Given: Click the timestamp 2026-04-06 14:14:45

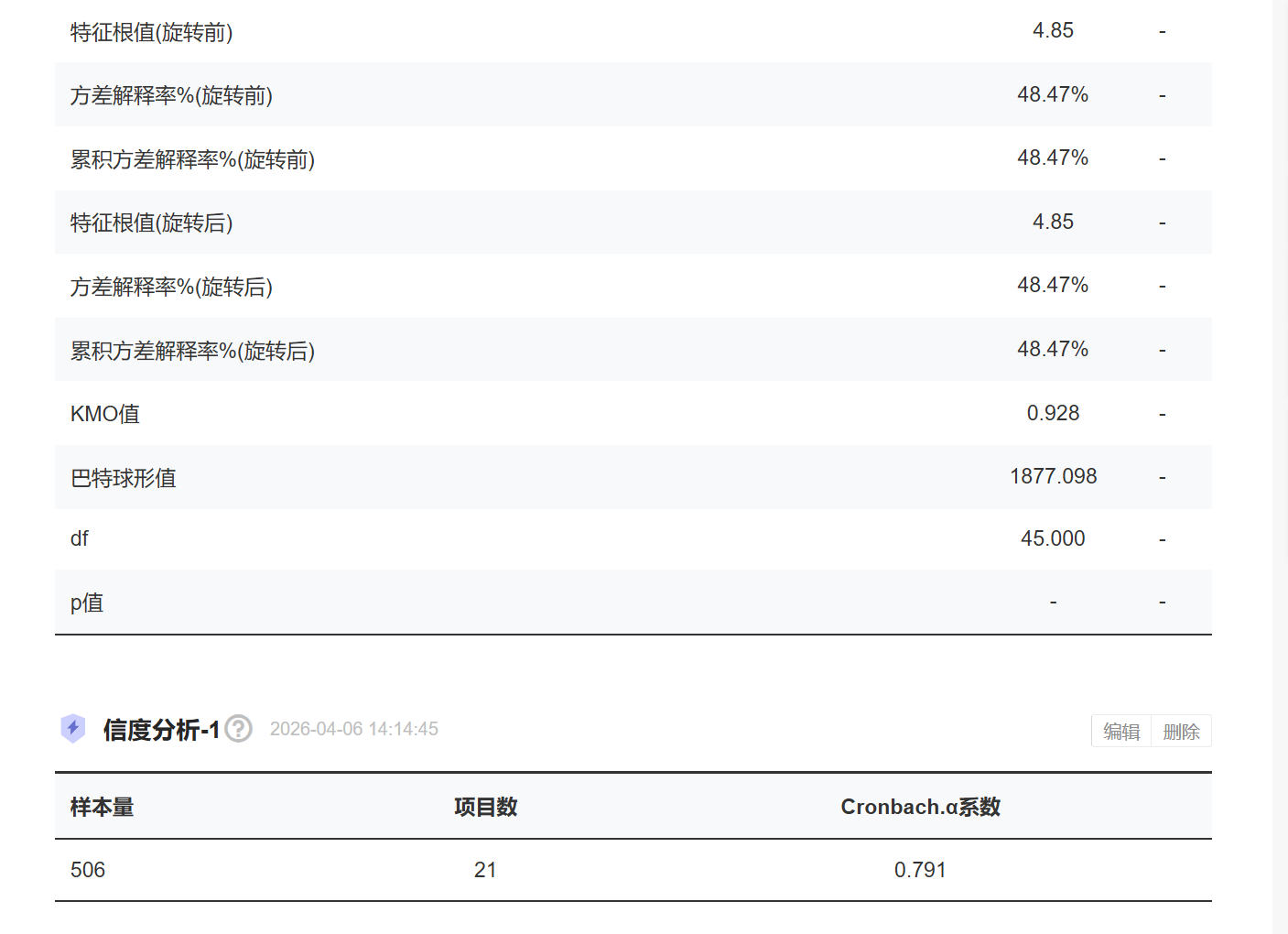Looking at the screenshot, I should point(354,729).
